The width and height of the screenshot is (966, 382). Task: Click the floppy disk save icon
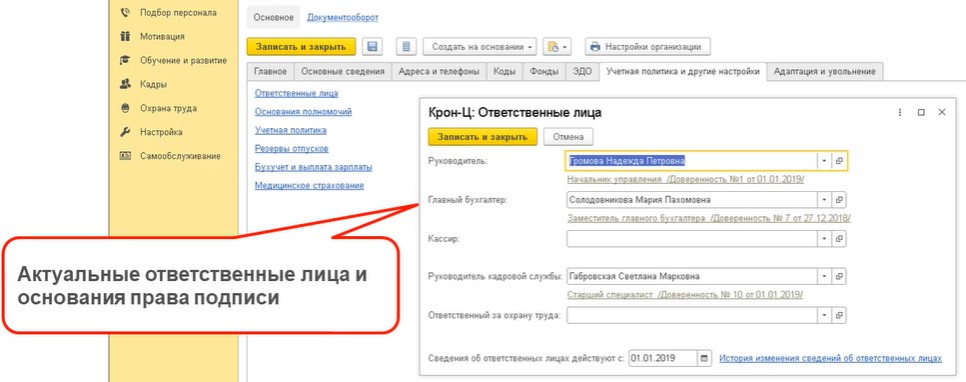pos(372,47)
